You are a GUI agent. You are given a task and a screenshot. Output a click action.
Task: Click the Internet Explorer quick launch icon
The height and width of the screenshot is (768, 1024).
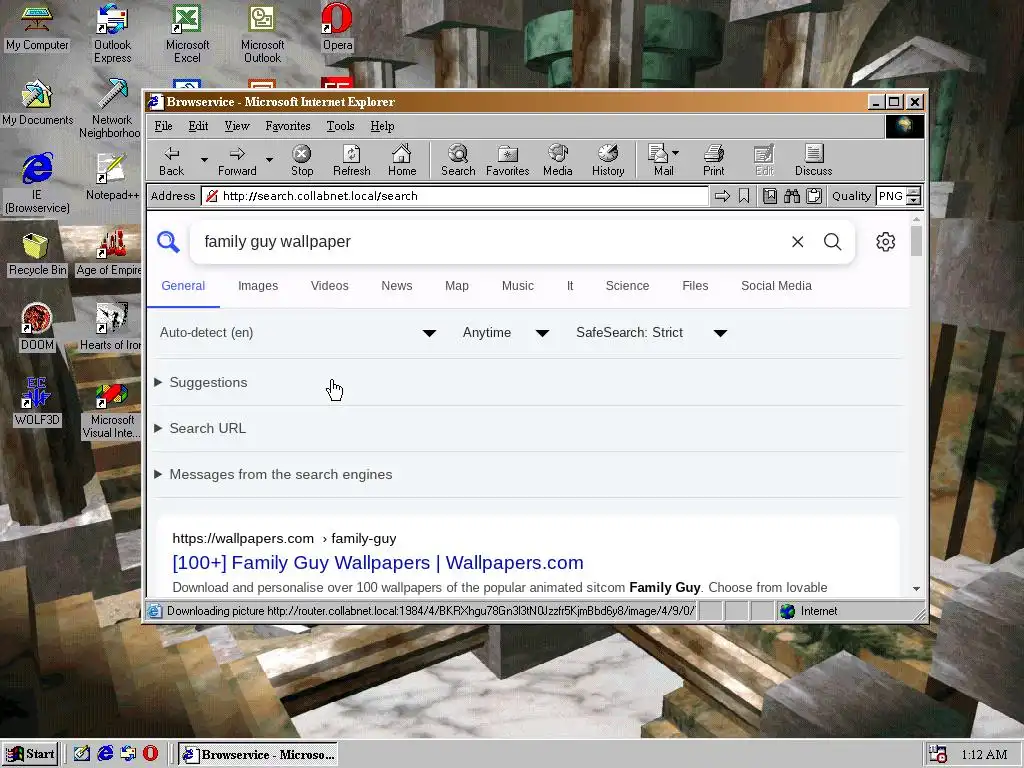tap(105, 754)
